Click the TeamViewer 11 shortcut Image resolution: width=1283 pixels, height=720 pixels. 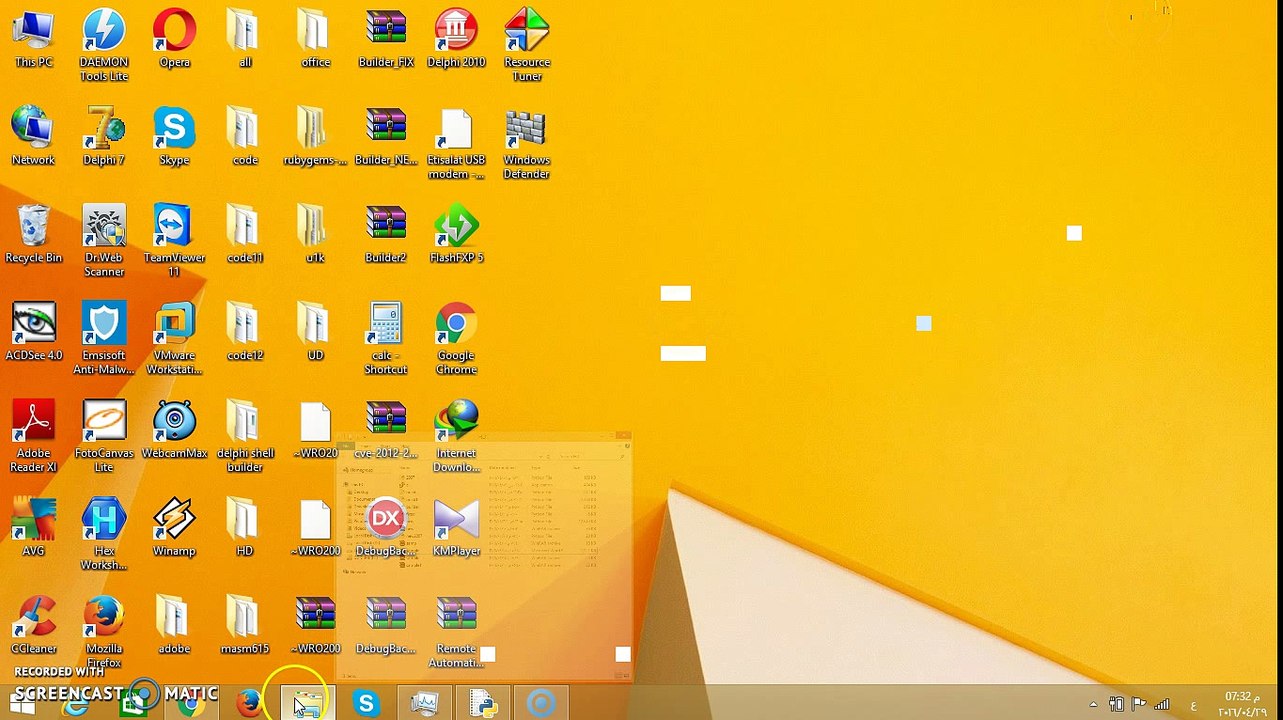(174, 241)
